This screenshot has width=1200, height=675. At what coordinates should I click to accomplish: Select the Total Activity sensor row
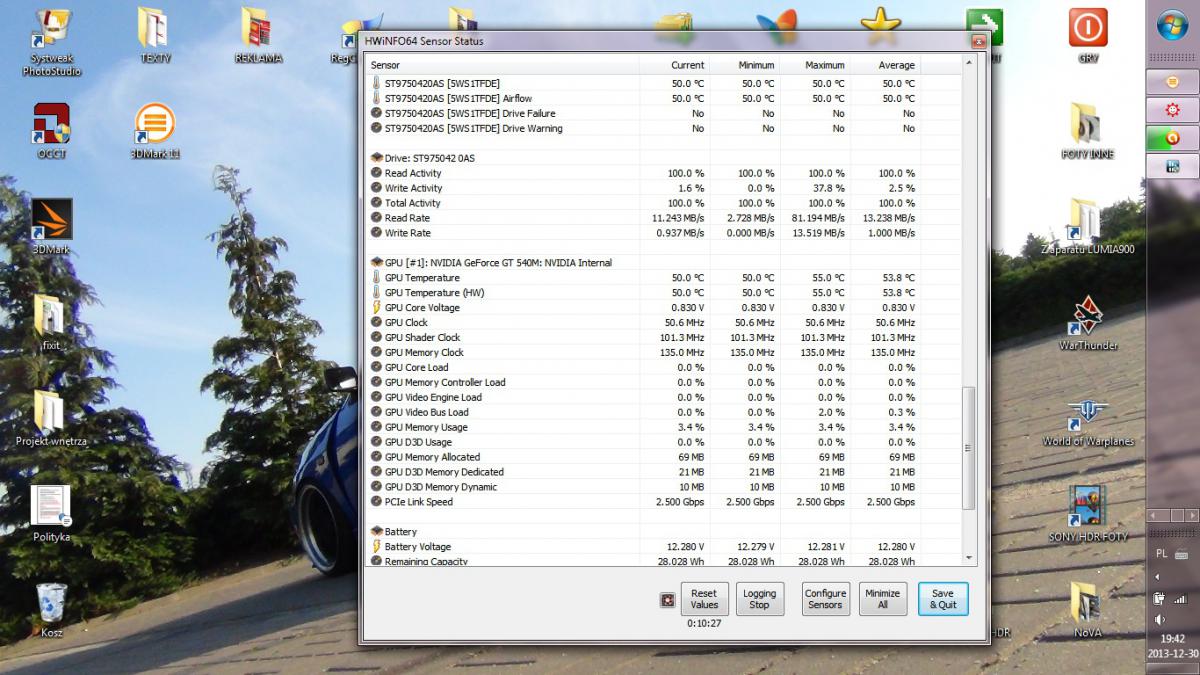click(665, 203)
